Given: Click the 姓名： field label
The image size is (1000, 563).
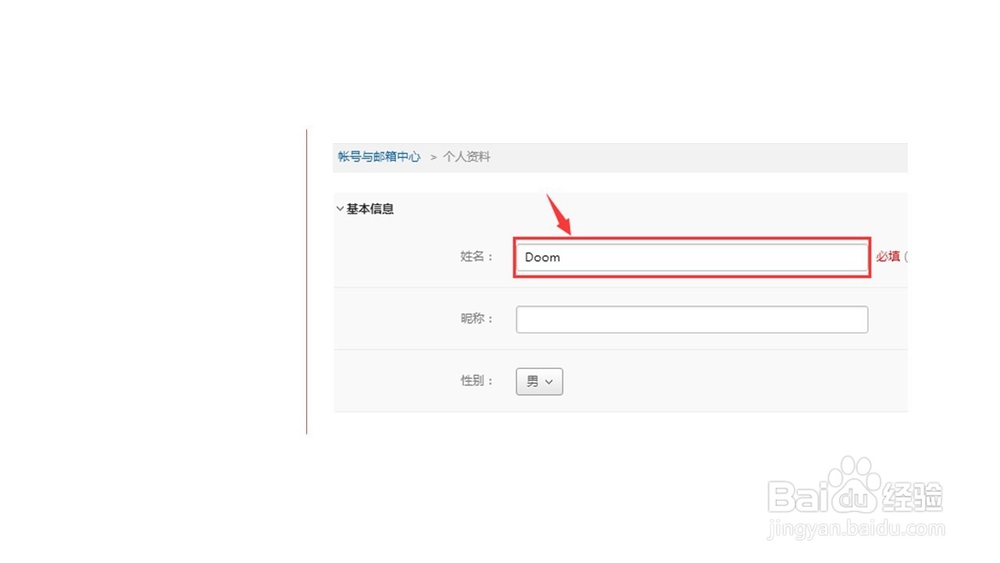Looking at the screenshot, I should pos(477,256).
